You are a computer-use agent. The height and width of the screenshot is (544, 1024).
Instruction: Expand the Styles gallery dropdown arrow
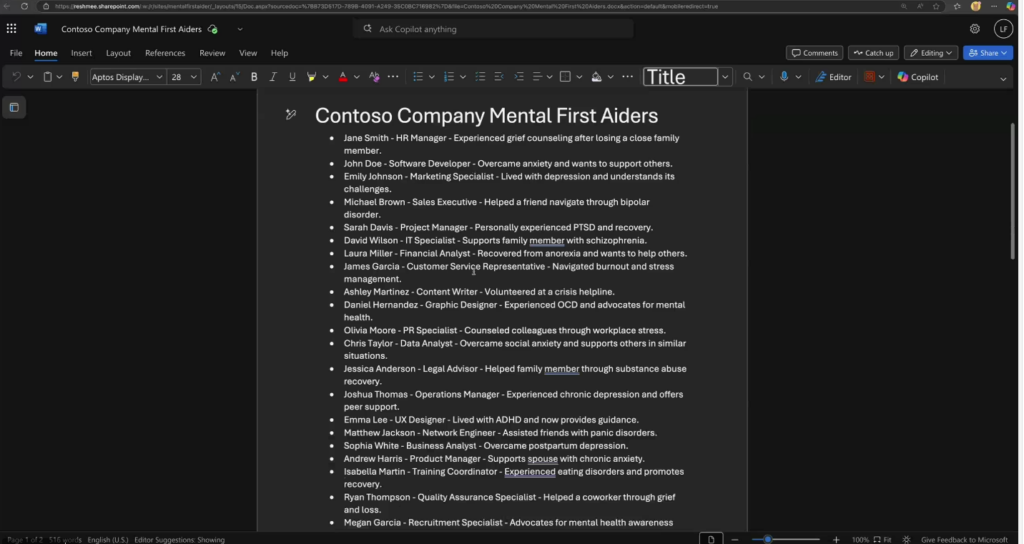(725, 77)
